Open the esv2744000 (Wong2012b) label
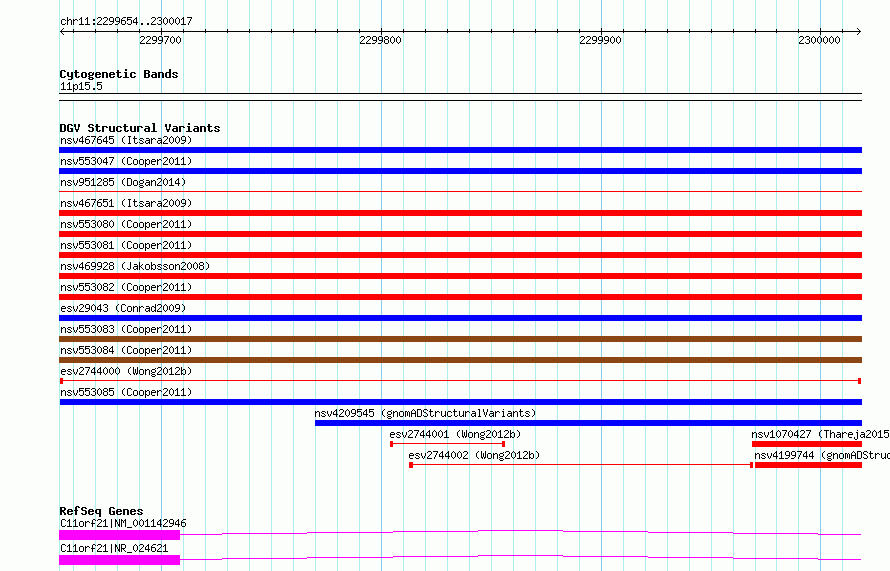Viewport: 890px width, 571px height. (126, 371)
